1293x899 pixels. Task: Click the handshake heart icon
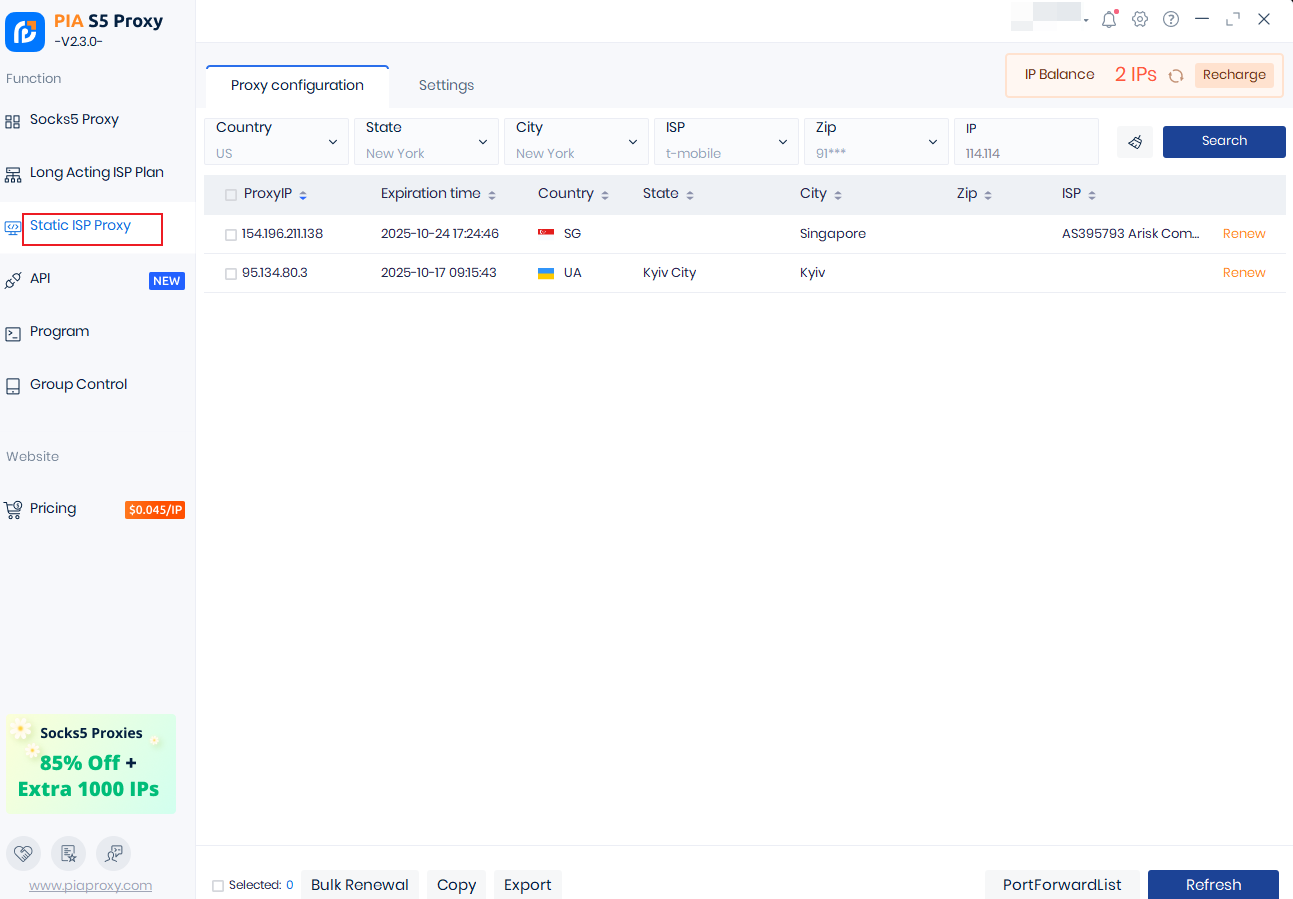point(23,853)
